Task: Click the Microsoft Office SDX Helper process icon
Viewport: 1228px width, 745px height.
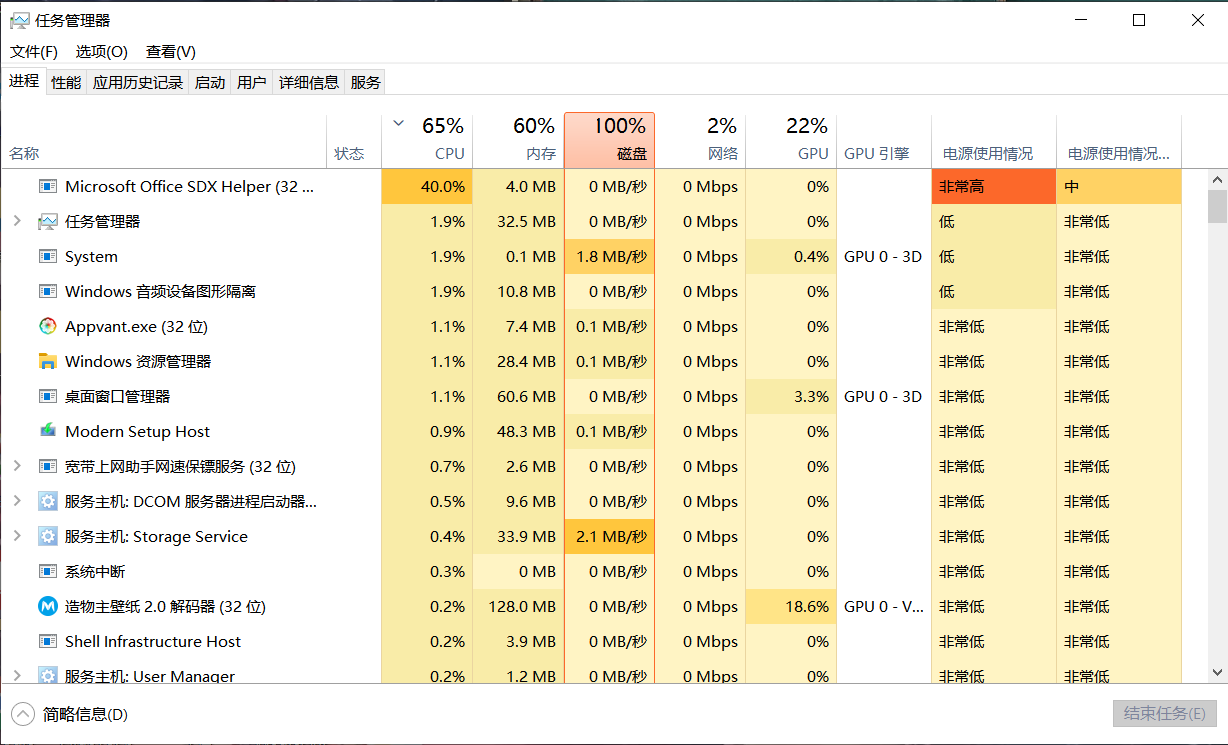Action: (48, 186)
